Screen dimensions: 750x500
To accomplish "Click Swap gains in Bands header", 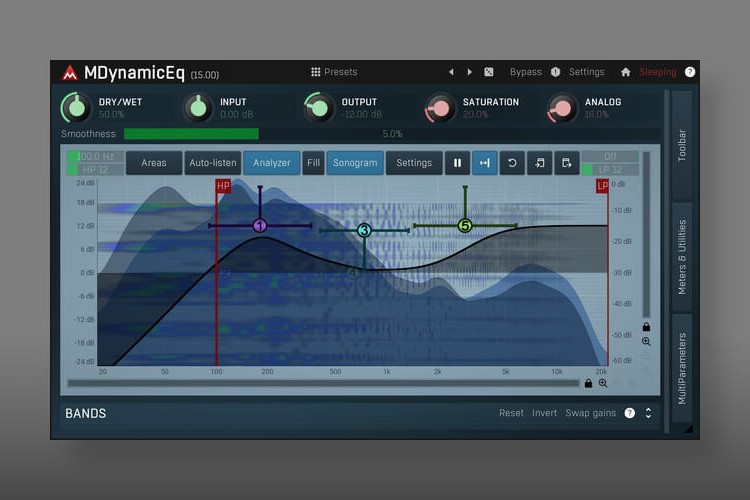I will click(590, 413).
